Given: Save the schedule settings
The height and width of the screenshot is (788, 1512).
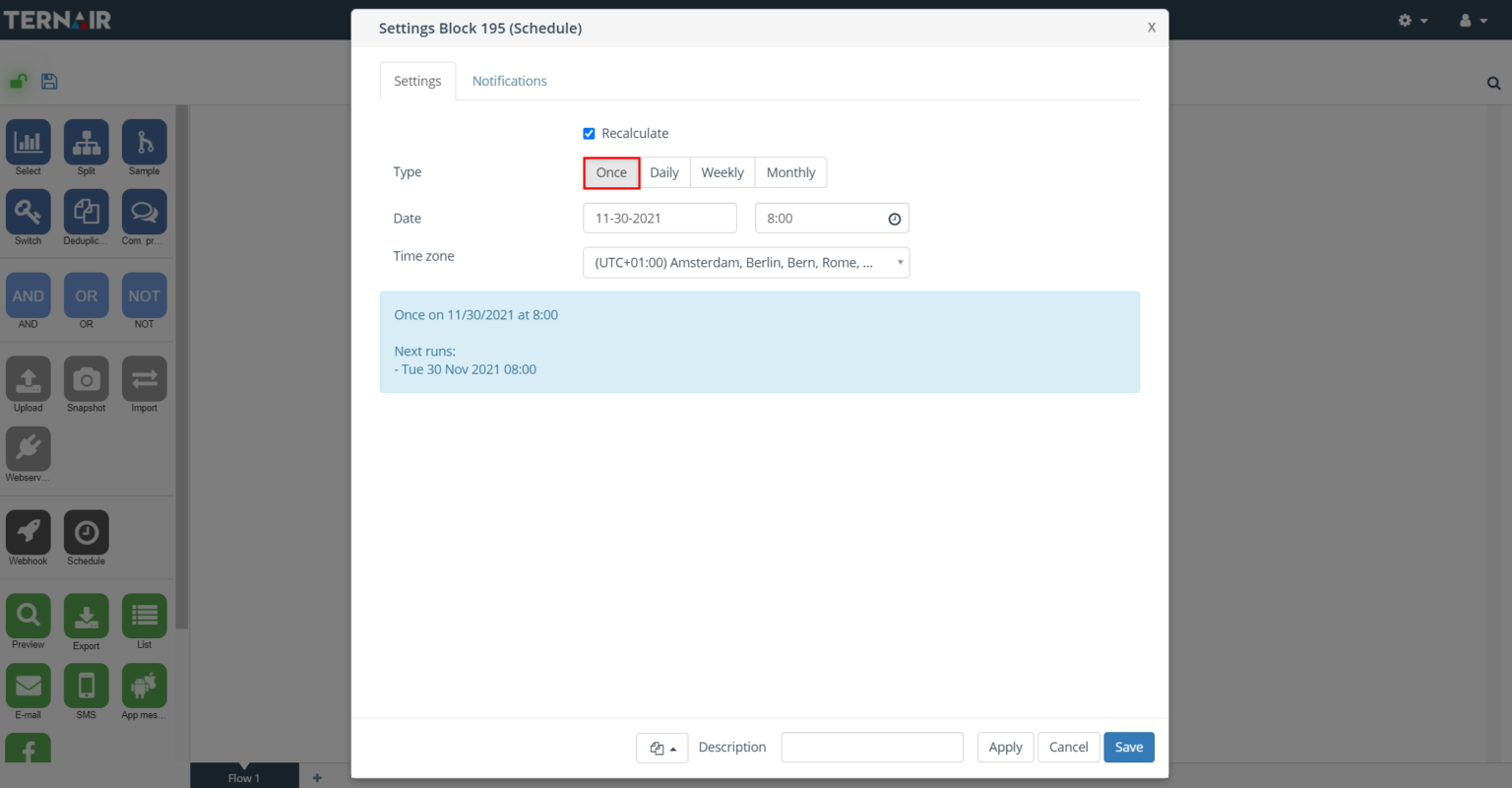Looking at the screenshot, I should coord(1129,748).
